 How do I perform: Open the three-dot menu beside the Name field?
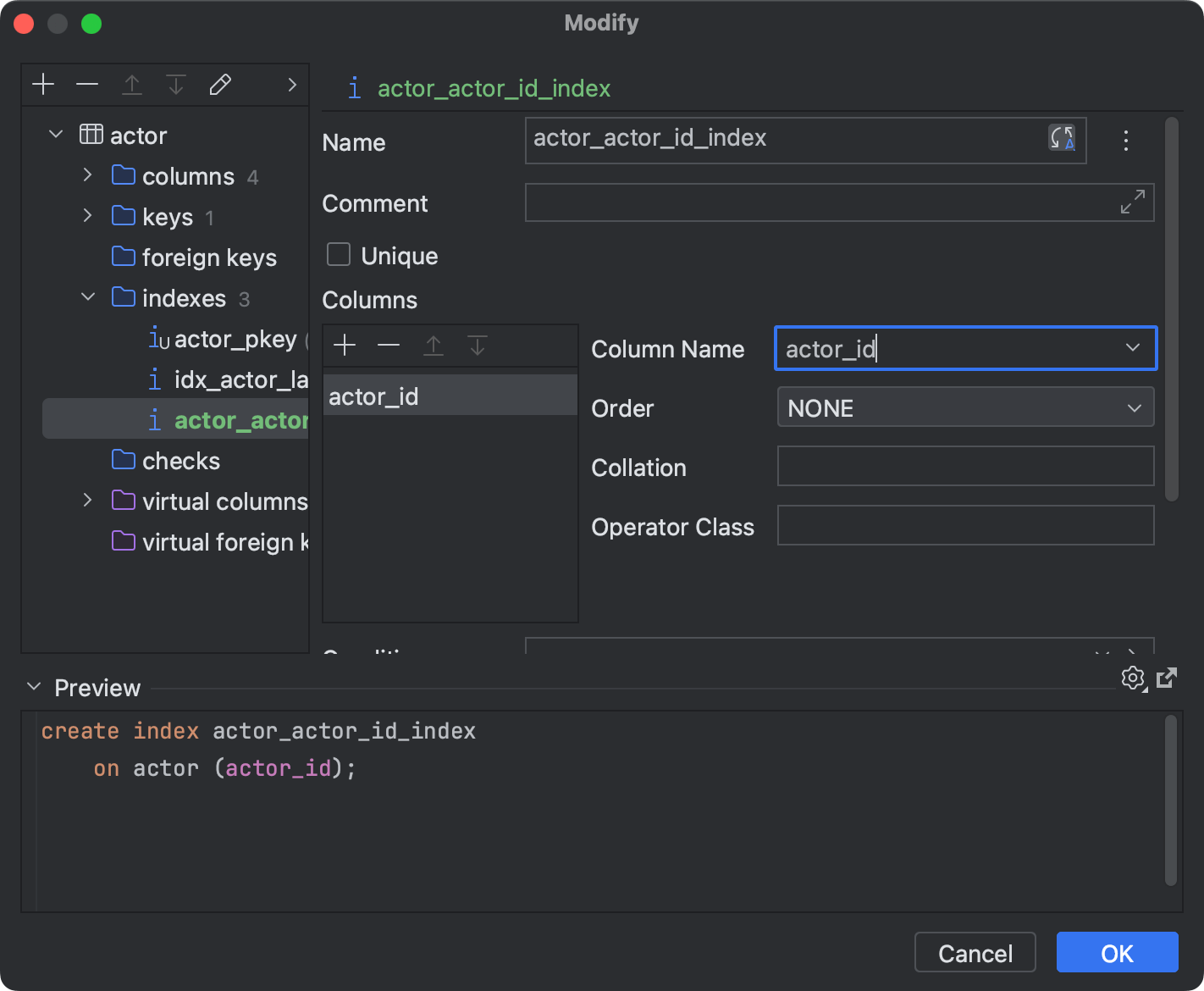pyautogui.click(x=1126, y=141)
